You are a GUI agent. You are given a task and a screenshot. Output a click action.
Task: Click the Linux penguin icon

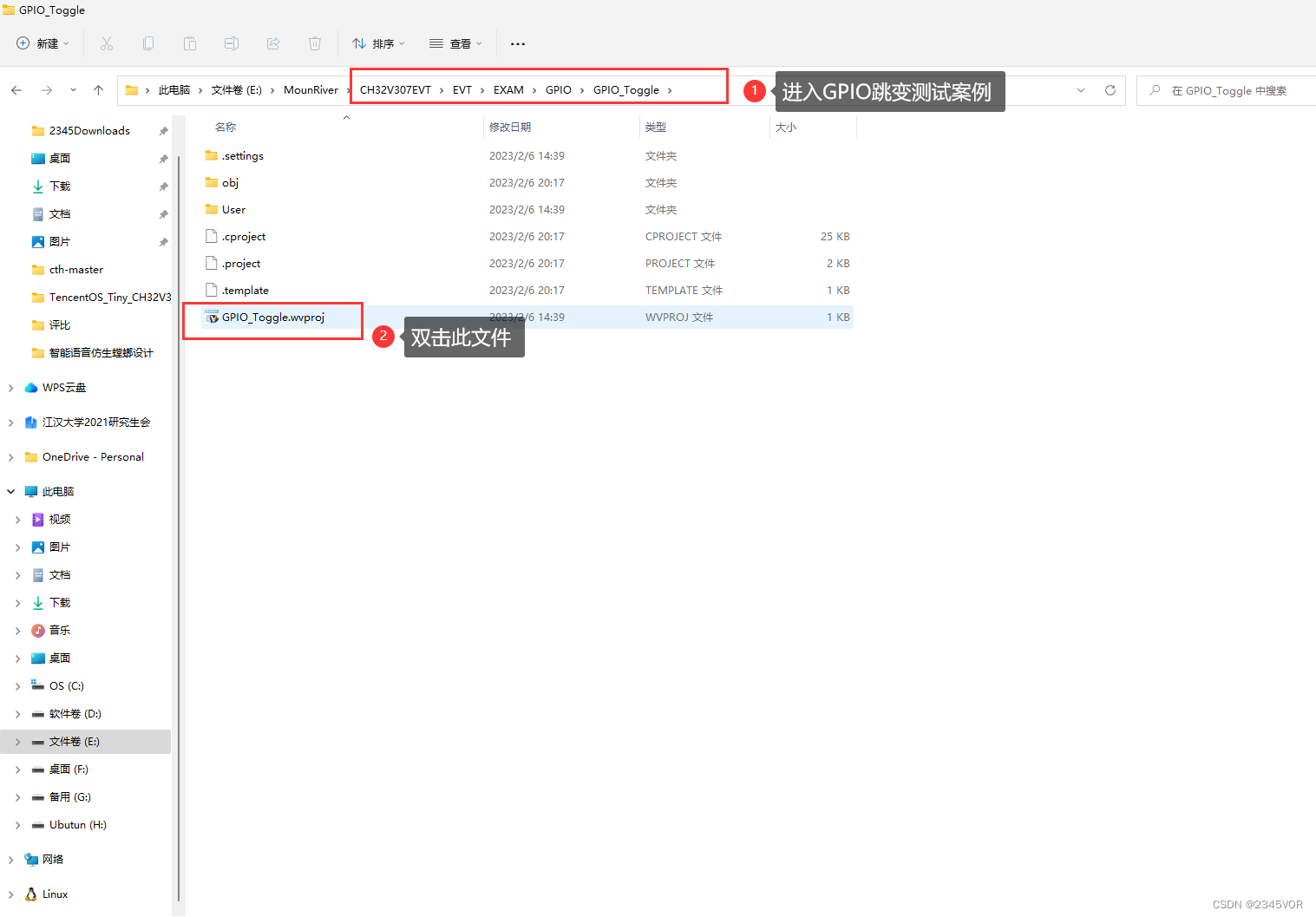click(x=31, y=894)
